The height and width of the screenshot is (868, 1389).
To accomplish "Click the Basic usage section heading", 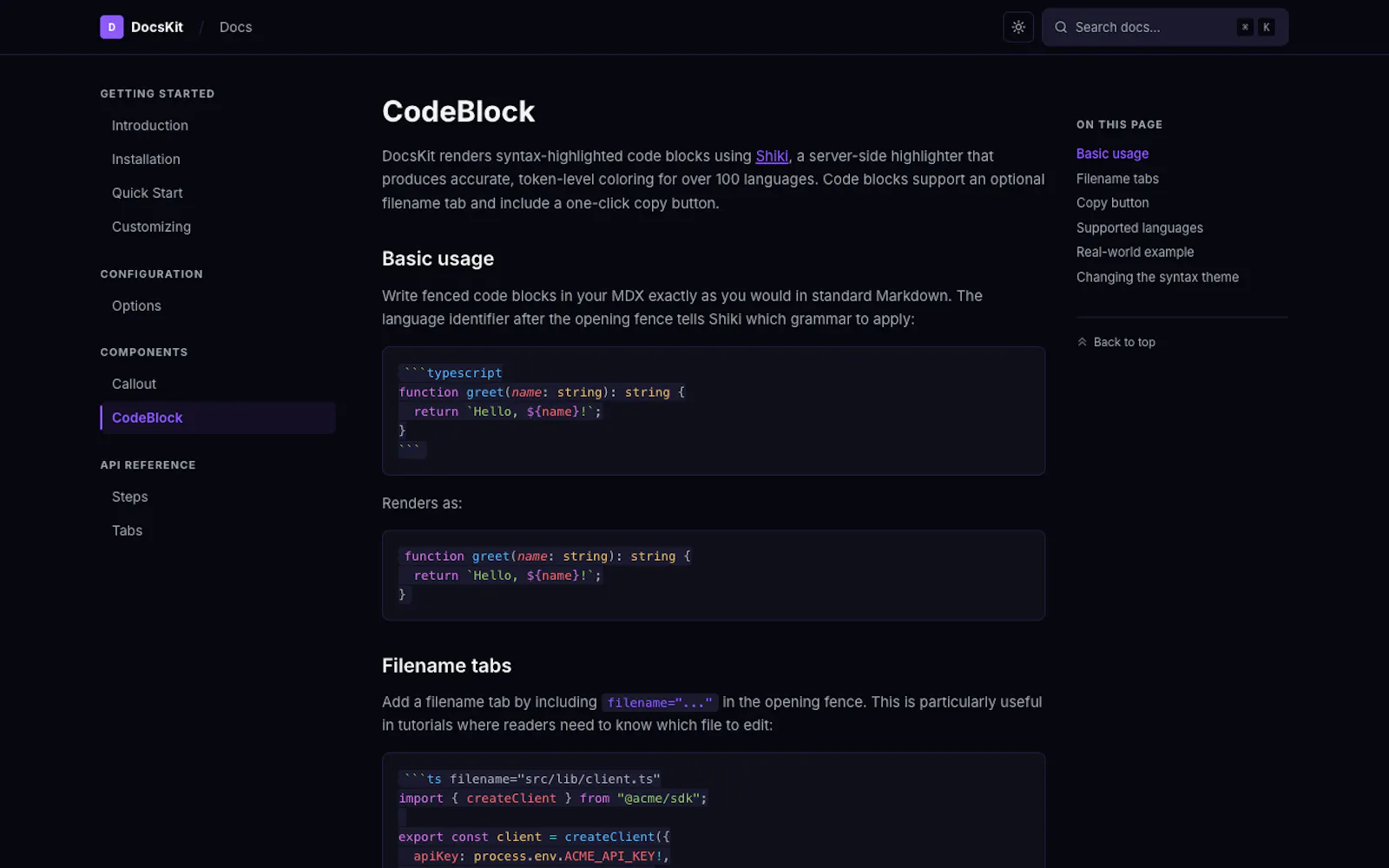I will tap(438, 259).
